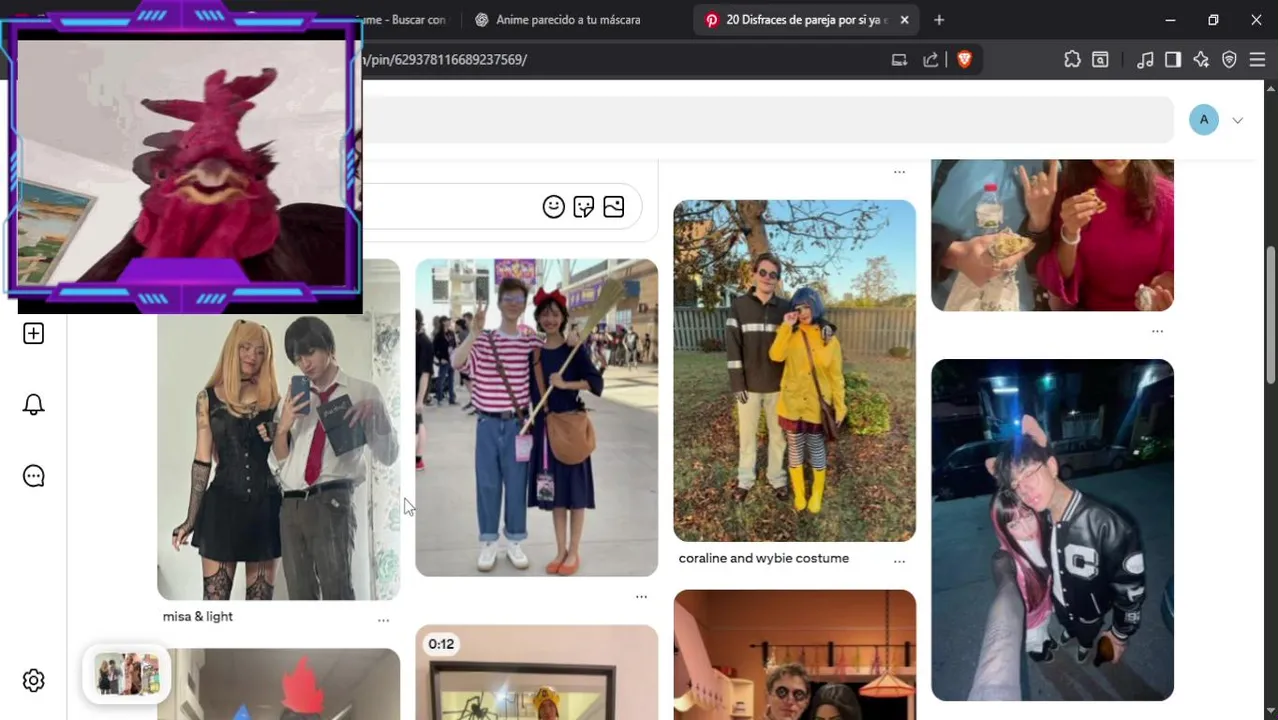Click the Pinterest favicon on the active tab

point(711,20)
